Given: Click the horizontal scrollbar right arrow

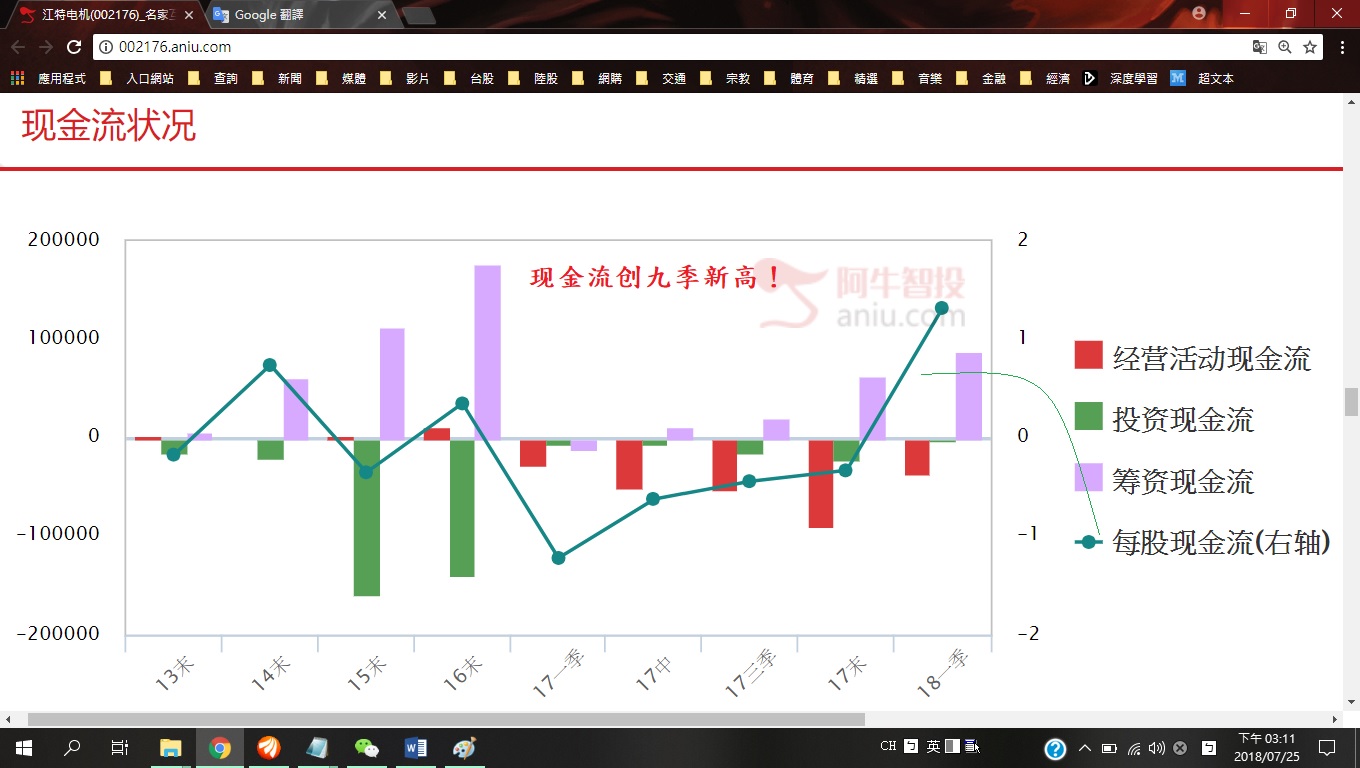Looking at the screenshot, I should click(1334, 719).
